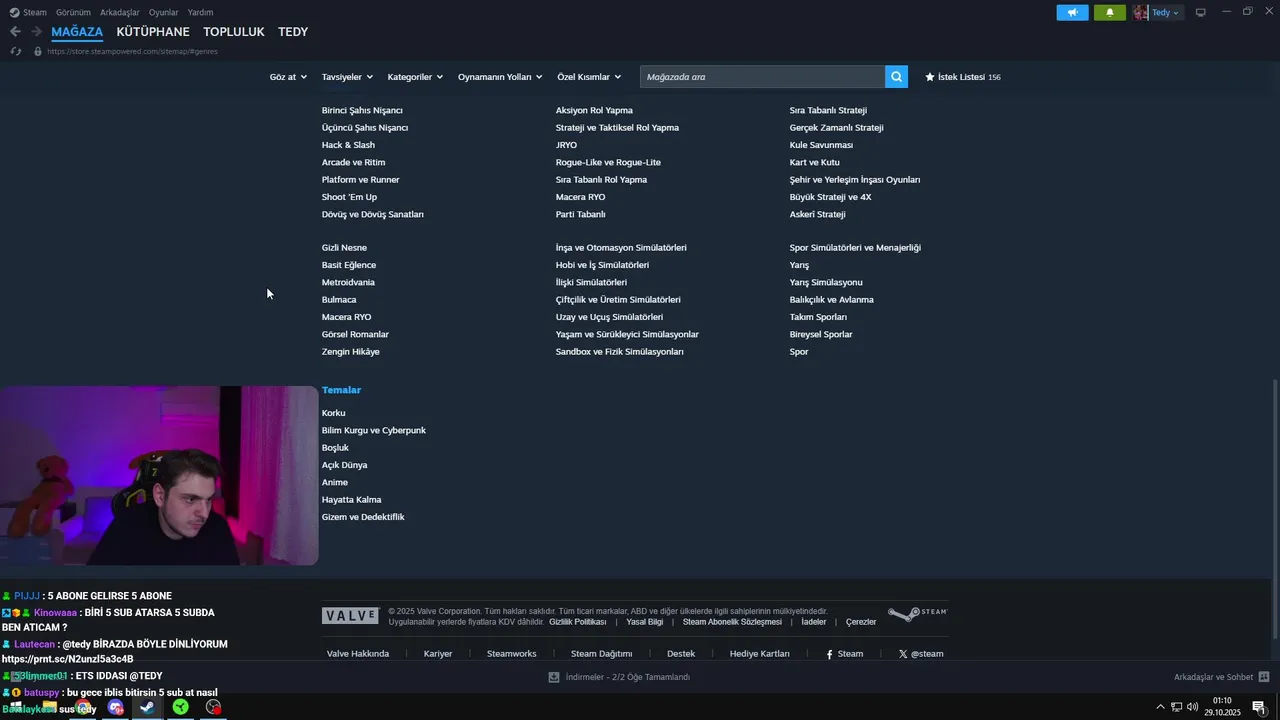Open Kule Savunması genre
Screen dimensions: 1280x720
[x=821, y=145]
